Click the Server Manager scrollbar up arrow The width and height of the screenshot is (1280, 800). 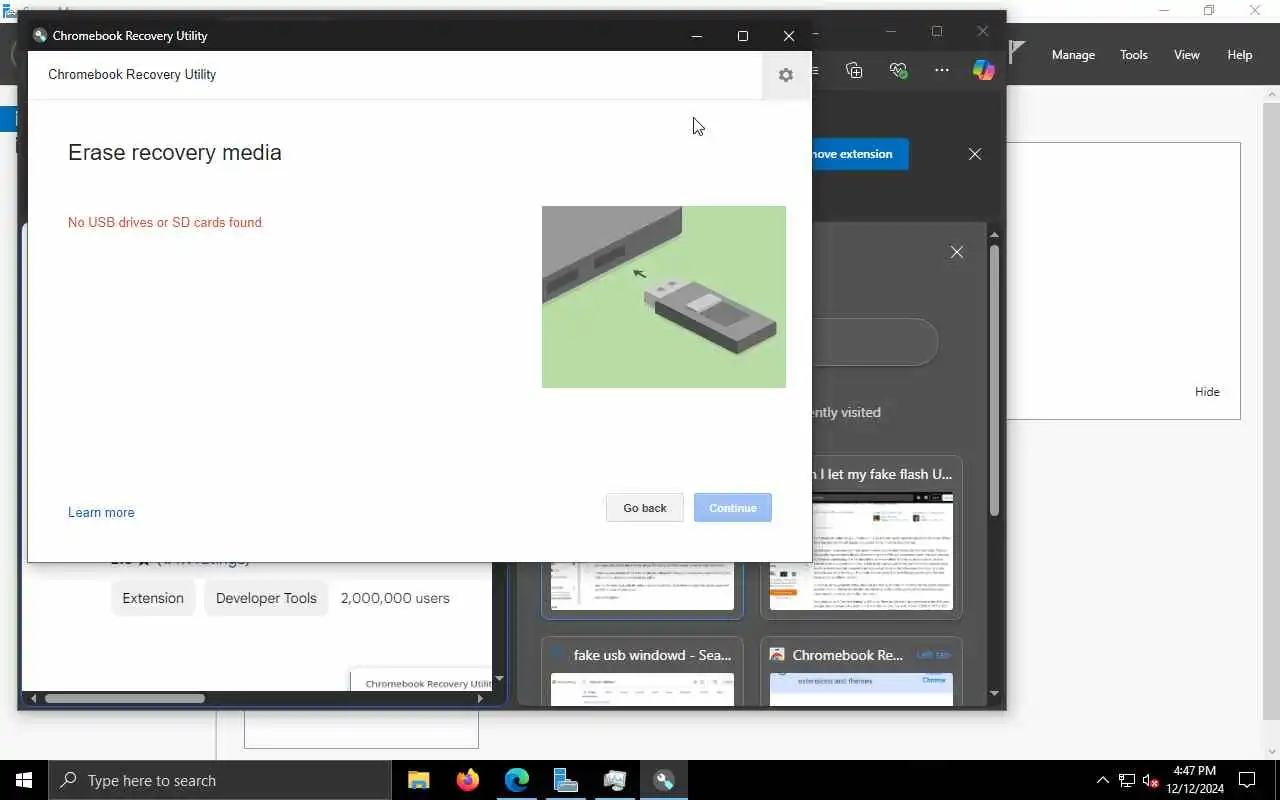point(1272,93)
